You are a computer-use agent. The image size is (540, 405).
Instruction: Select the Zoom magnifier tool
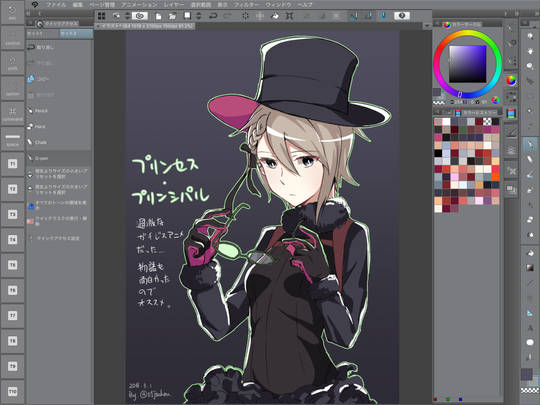click(530, 35)
